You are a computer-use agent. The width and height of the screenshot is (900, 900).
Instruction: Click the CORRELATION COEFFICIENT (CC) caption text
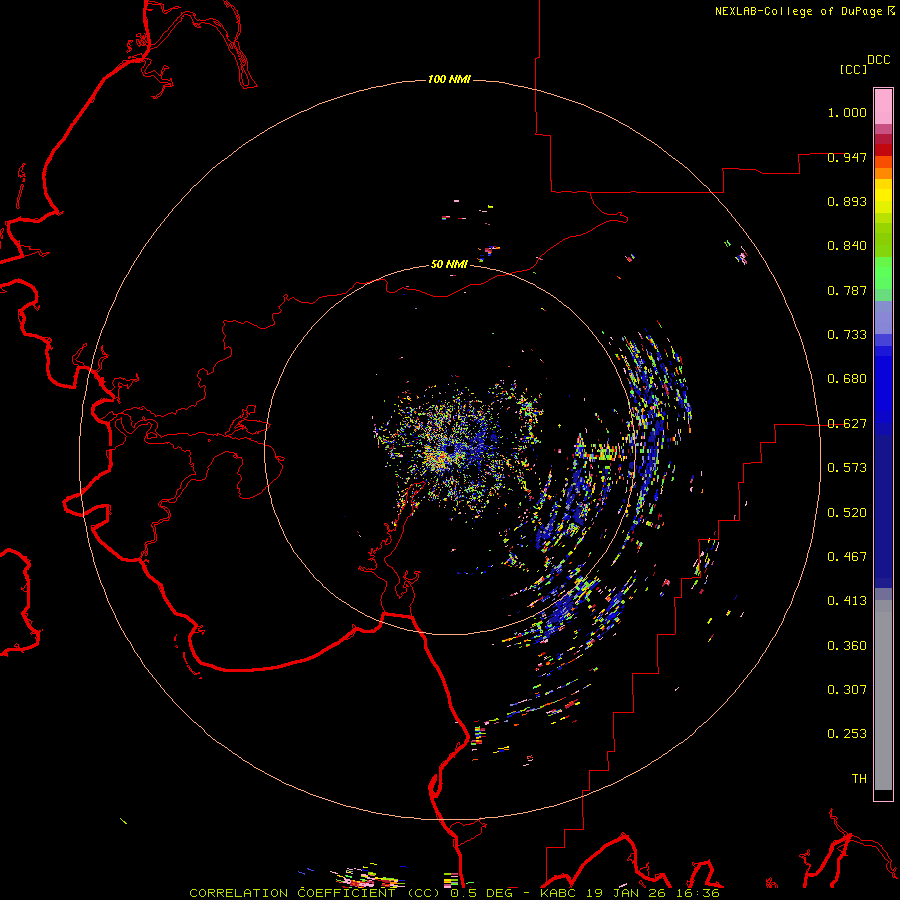pyautogui.click(x=315, y=893)
